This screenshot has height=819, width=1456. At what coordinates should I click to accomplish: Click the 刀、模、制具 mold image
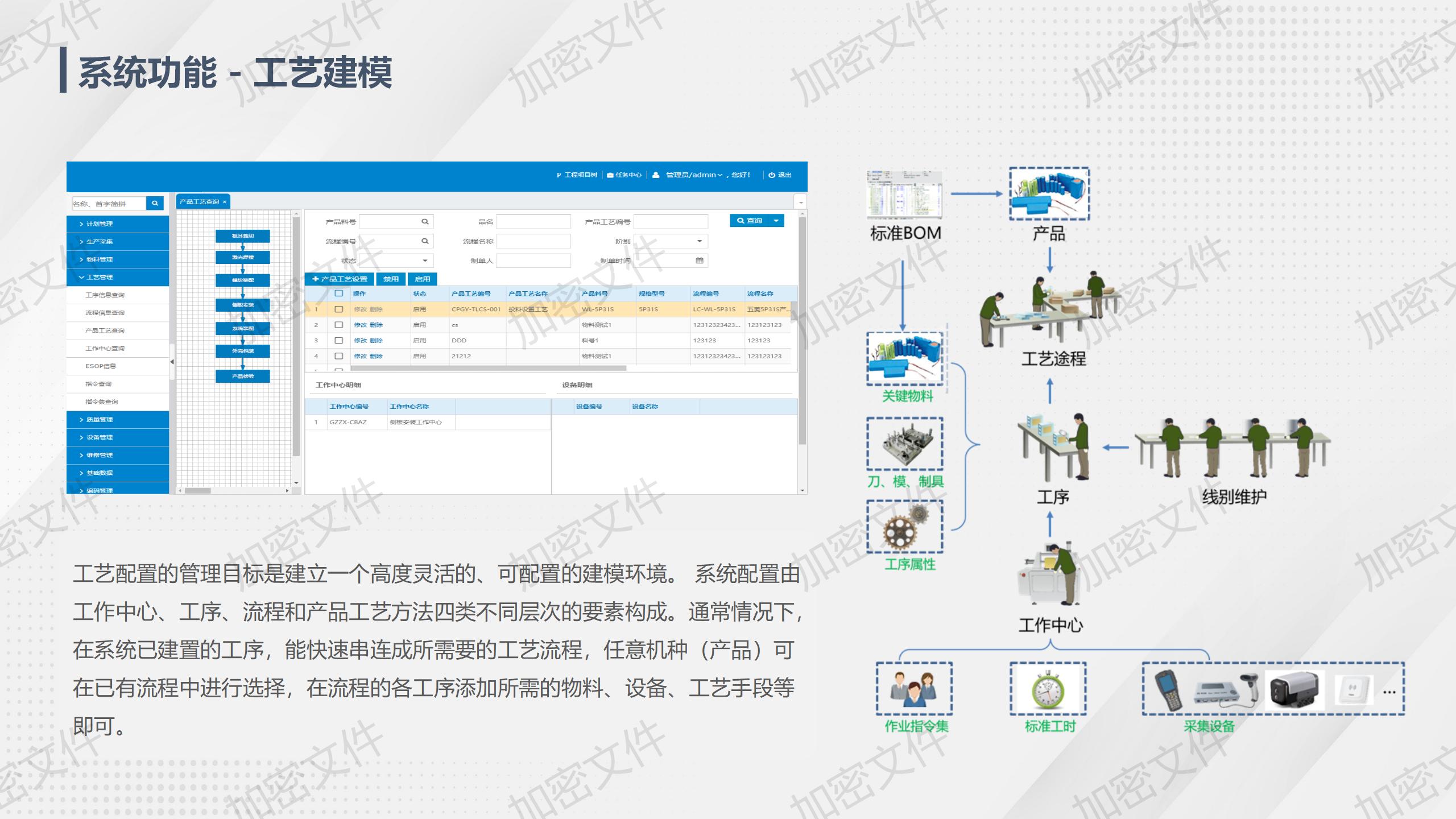pos(905,444)
